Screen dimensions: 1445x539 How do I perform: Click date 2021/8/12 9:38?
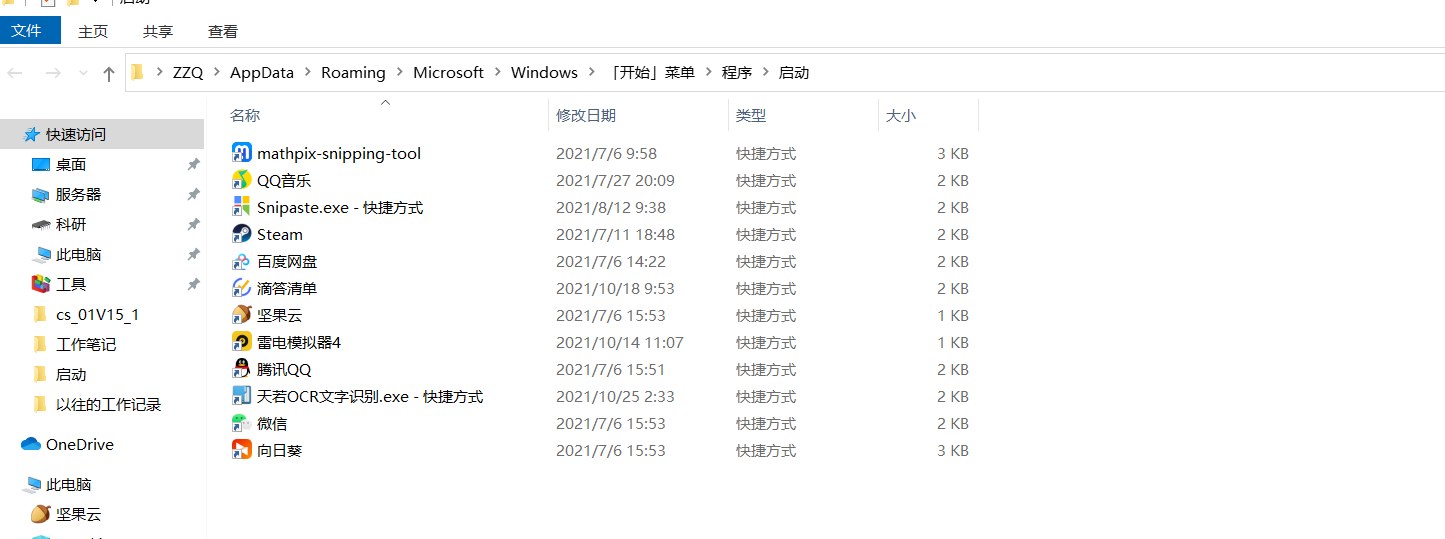610,207
